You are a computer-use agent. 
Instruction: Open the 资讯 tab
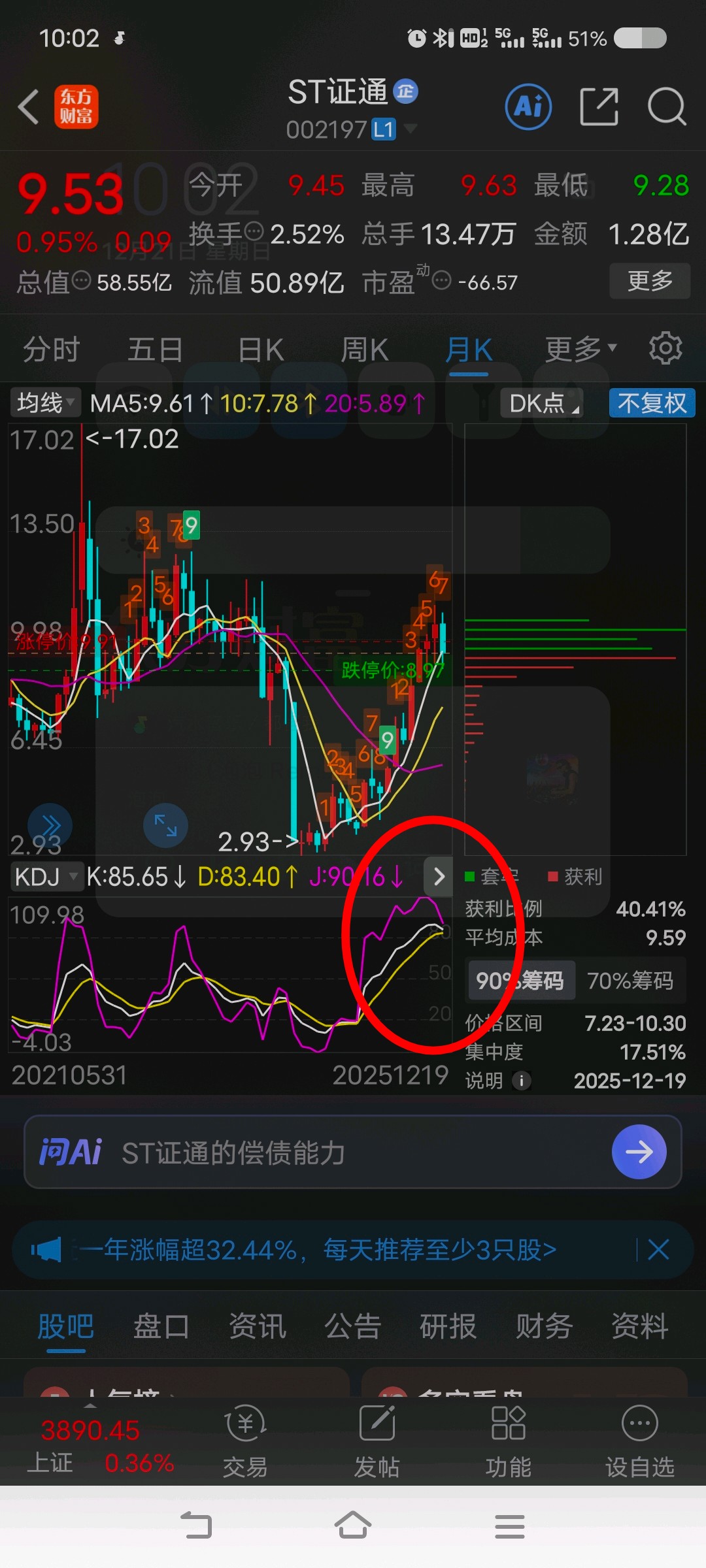tap(258, 1327)
